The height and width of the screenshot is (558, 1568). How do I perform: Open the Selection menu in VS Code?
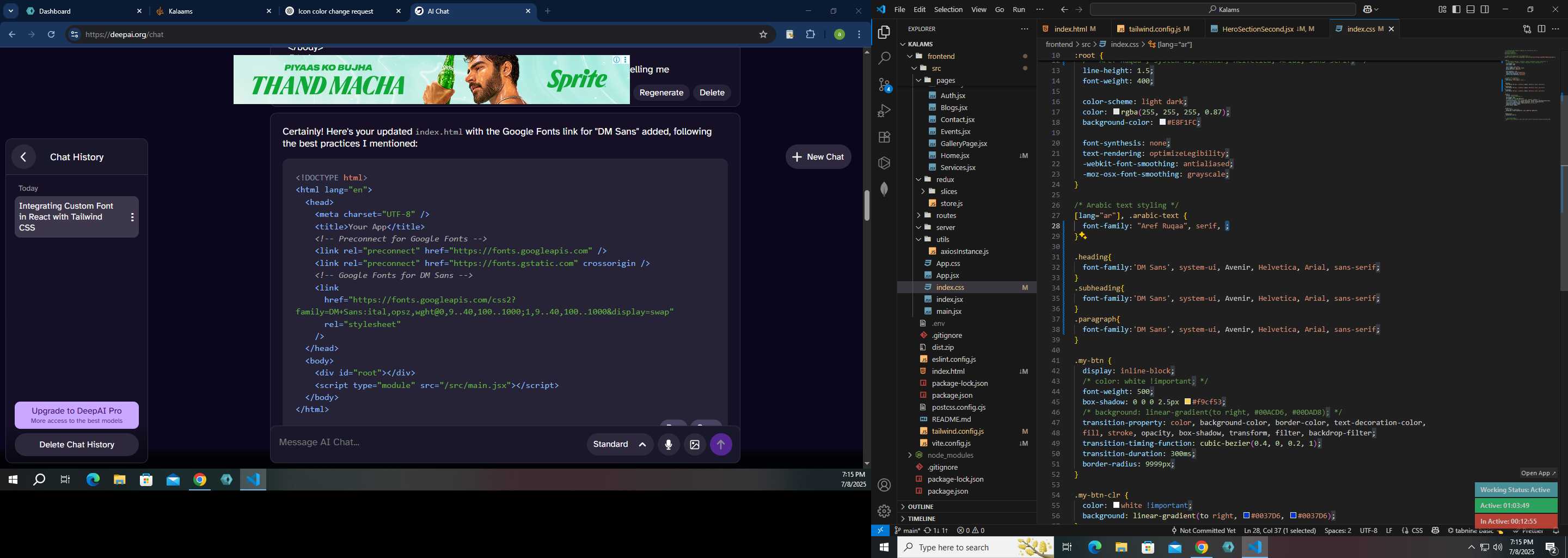pos(948,10)
